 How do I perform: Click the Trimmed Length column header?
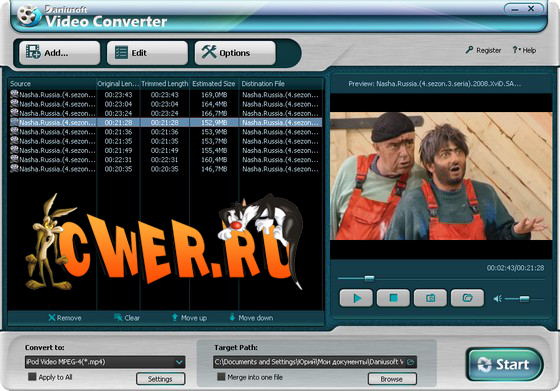(165, 84)
